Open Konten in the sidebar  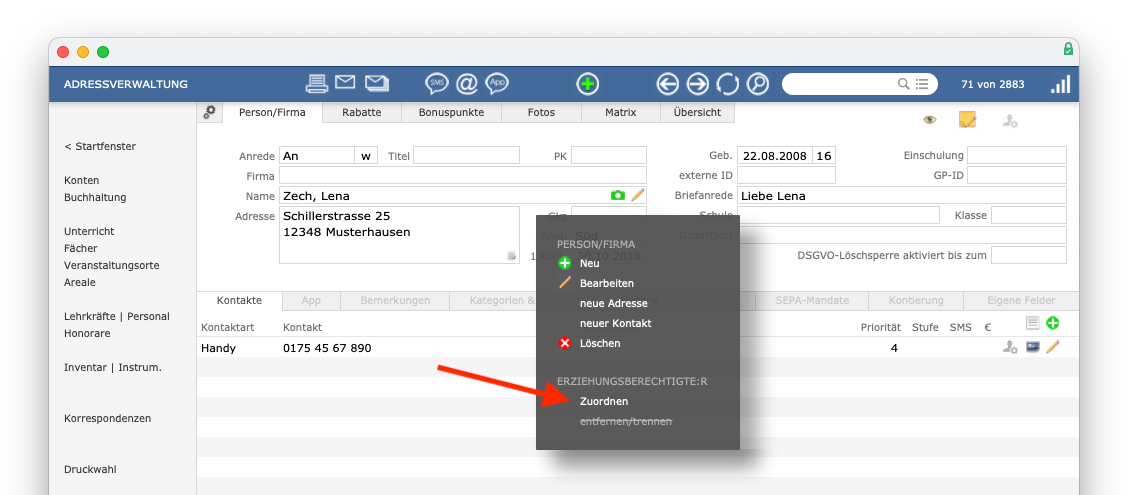pyautogui.click(x=82, y=180)
